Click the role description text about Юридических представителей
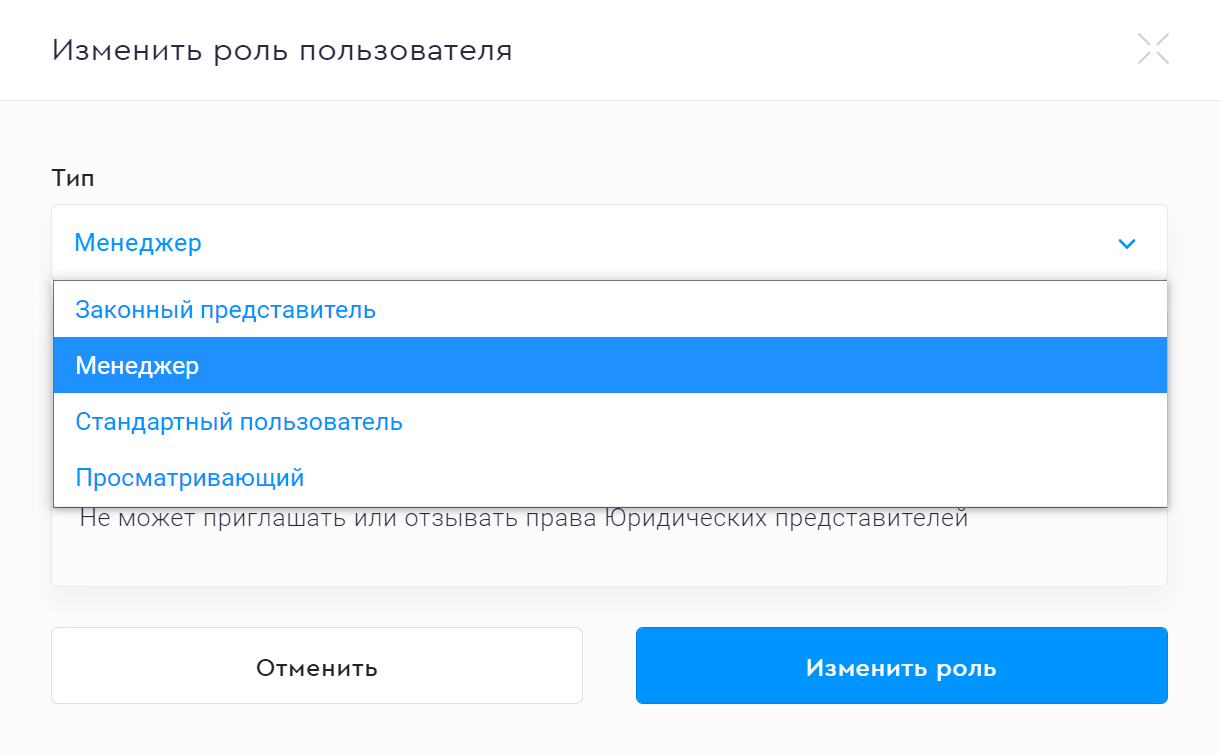The width and height of the screenshot is (1220, 754). click(x=523, y=520)
